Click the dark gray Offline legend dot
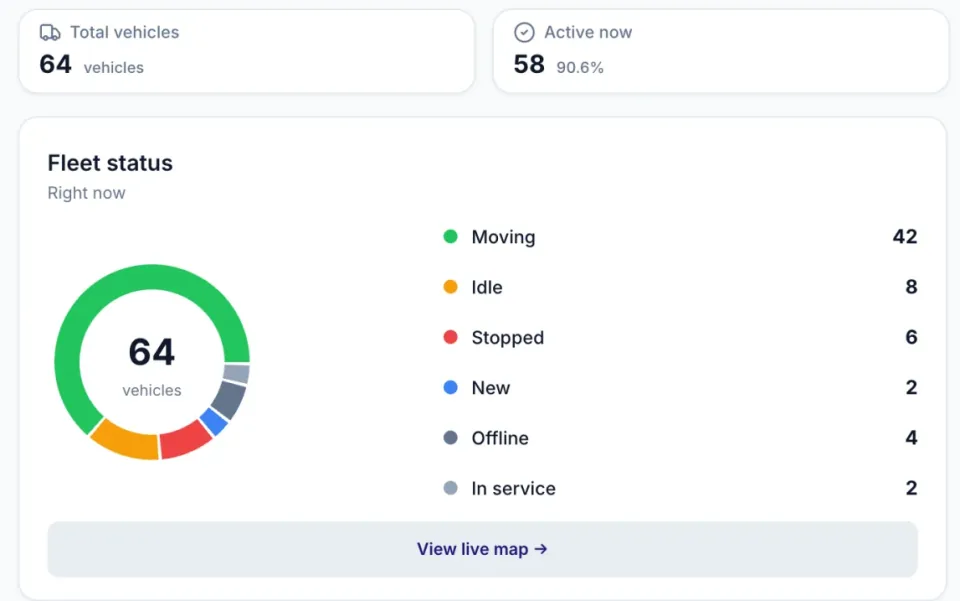 [x=451, y=438]
